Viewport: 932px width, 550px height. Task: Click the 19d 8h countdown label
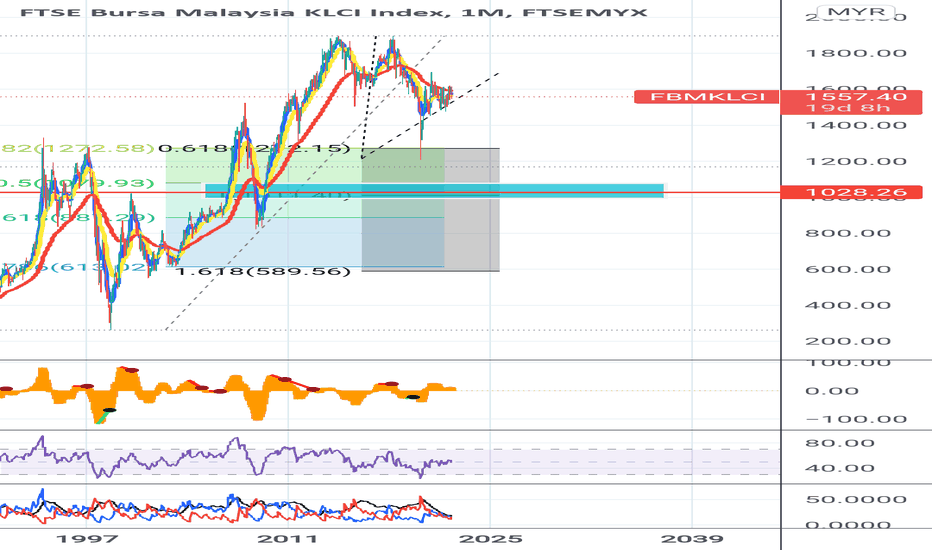coord(848,108)
